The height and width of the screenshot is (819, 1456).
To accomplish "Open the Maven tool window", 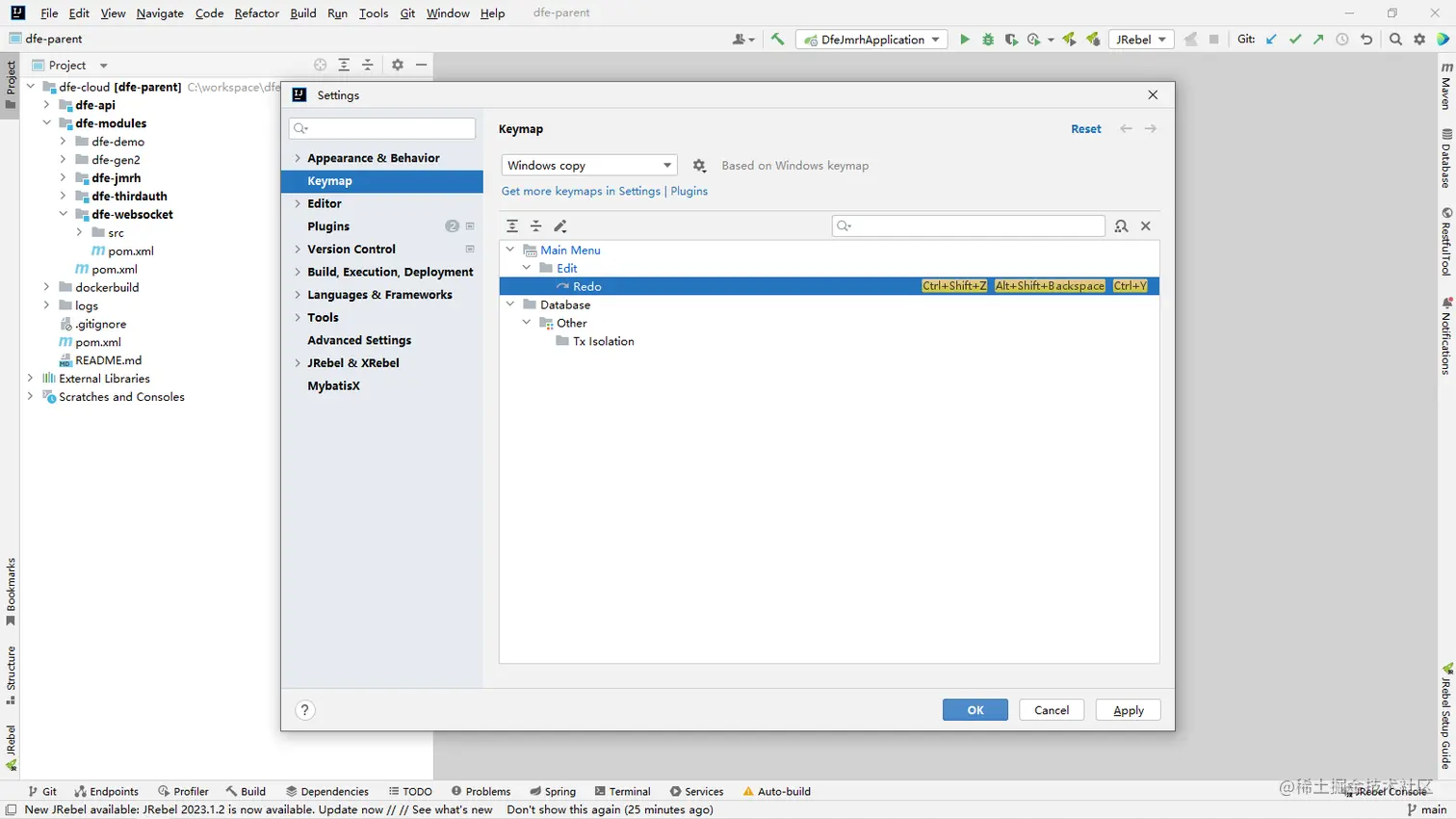I will [1446, 87].
